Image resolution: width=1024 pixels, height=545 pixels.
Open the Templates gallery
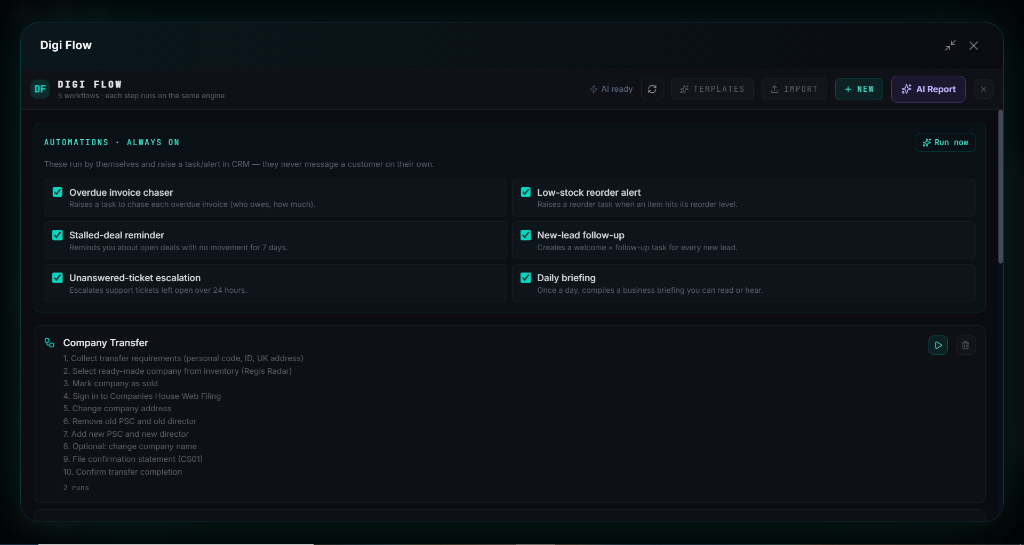712,89
